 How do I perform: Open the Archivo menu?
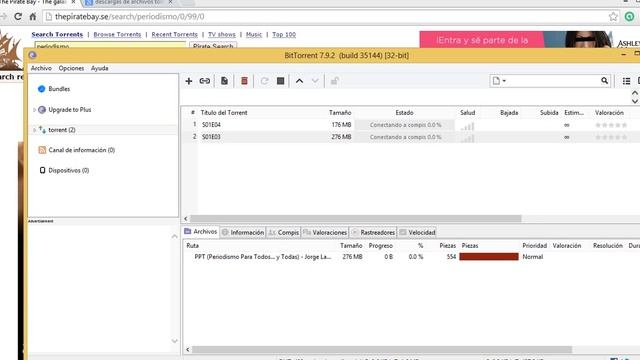click(x=41, y=68)
